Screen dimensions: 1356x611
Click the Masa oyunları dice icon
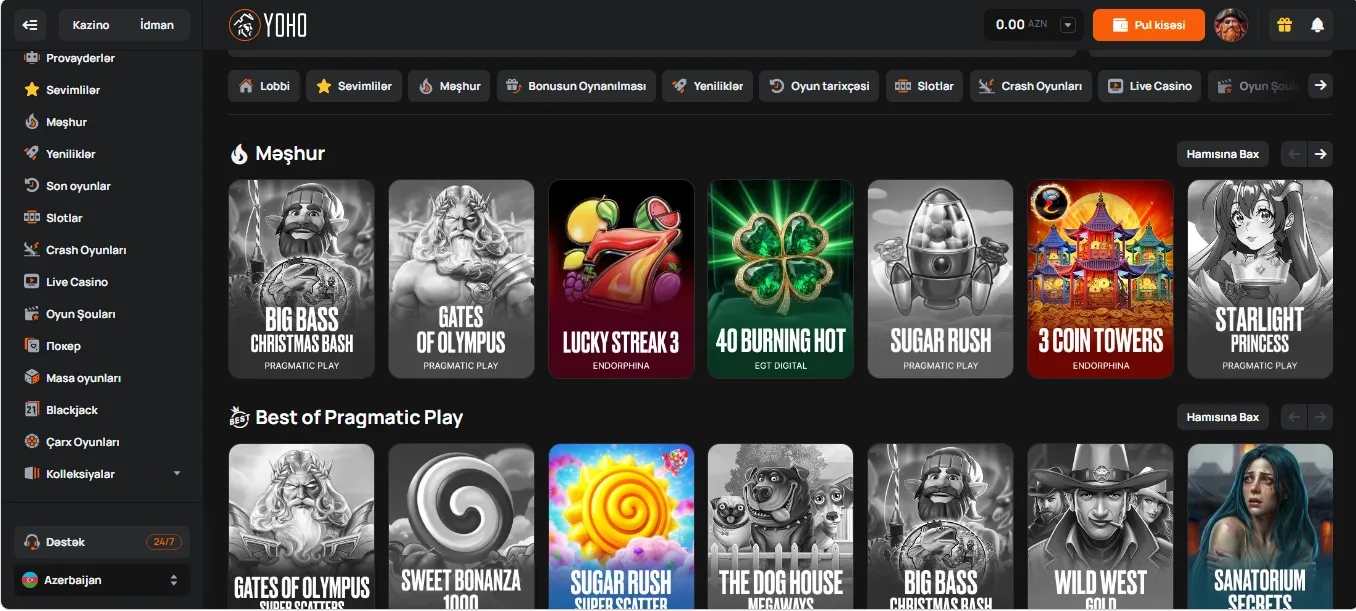coord(31,378)
